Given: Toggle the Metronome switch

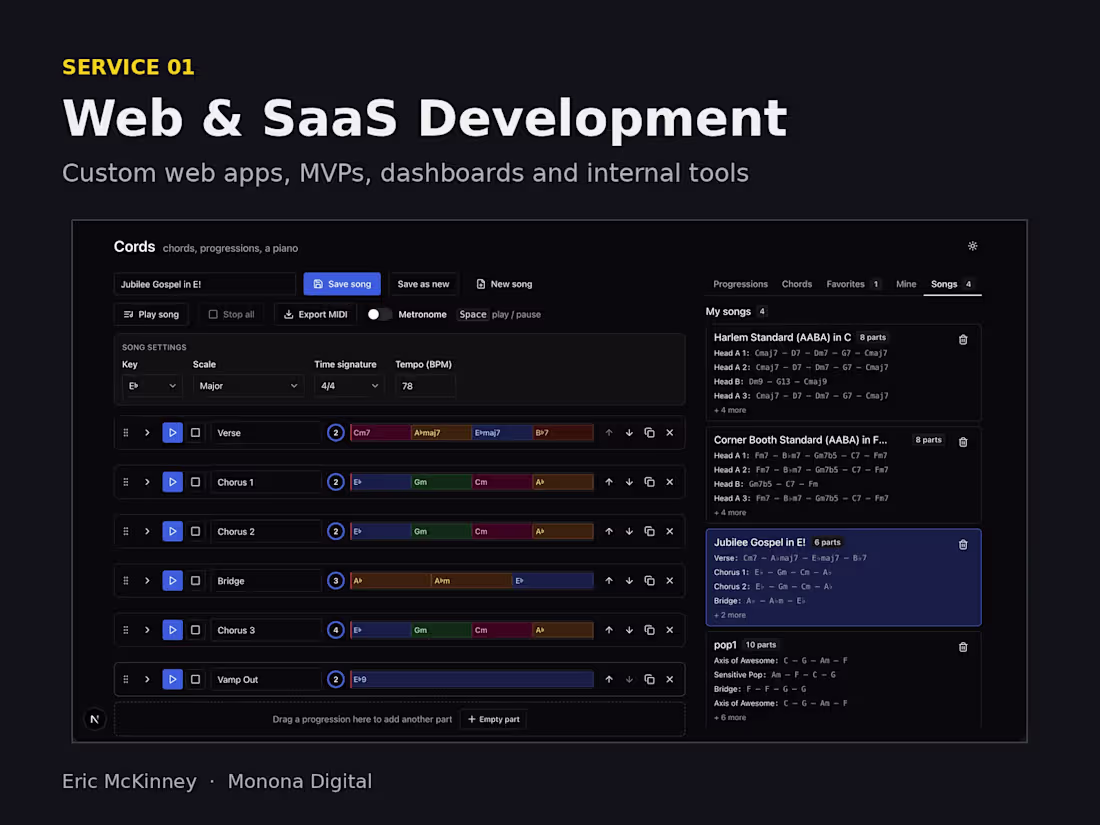Looking at the screenshot, I should coord(380,314).
